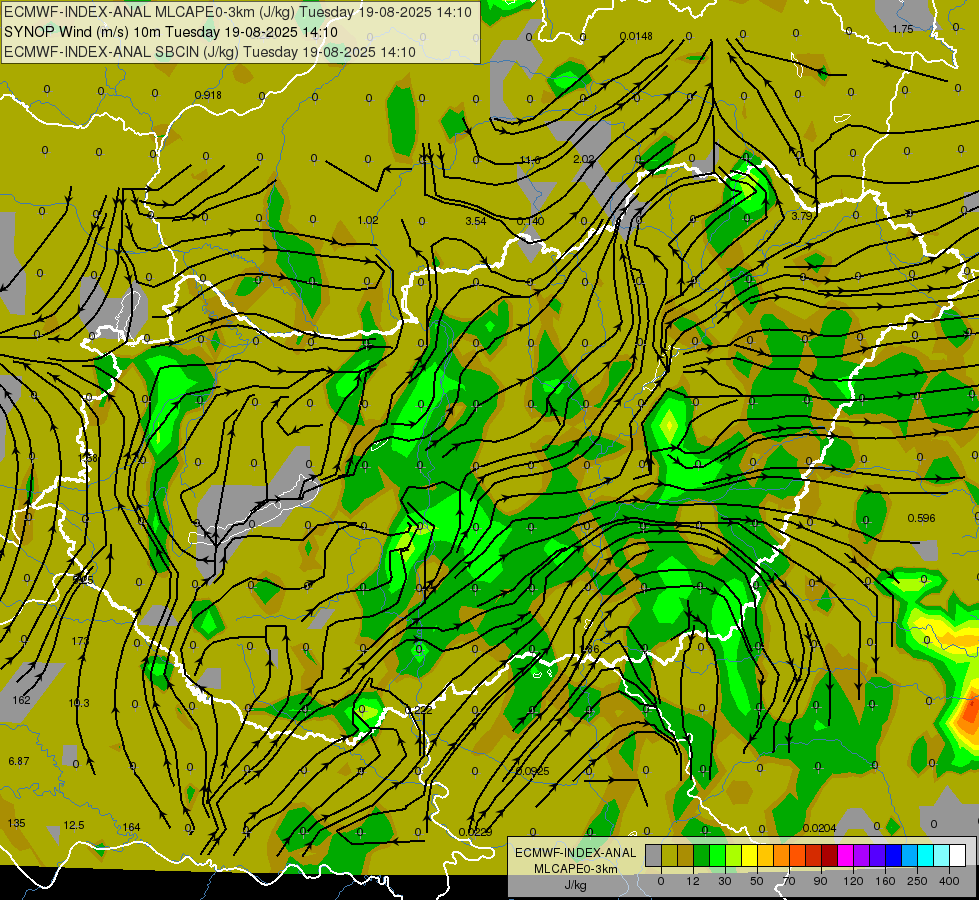Viewport: 979px width, 900px height.
Task: Click the map value 0.140
Action: (531, 221)
